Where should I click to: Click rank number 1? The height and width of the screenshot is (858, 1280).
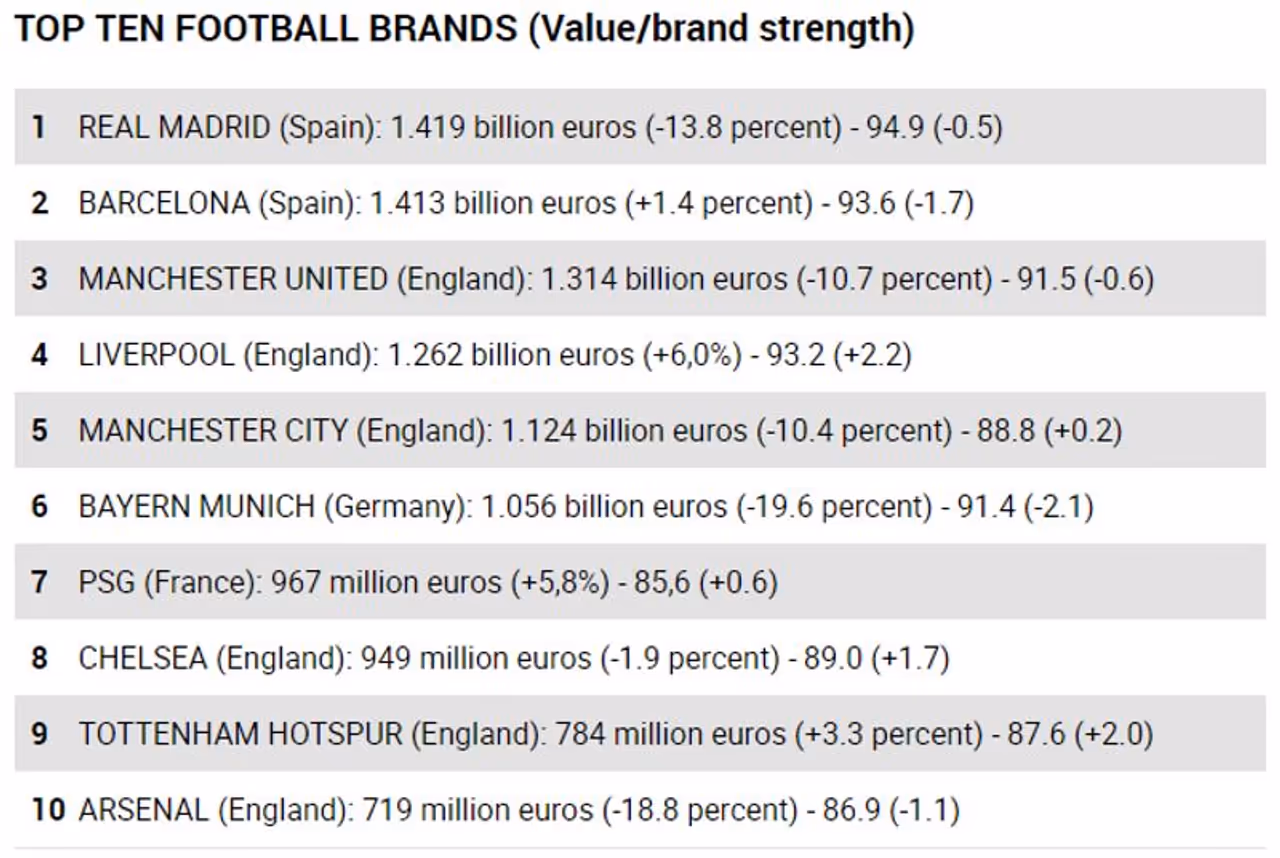(x=39, y=127)
